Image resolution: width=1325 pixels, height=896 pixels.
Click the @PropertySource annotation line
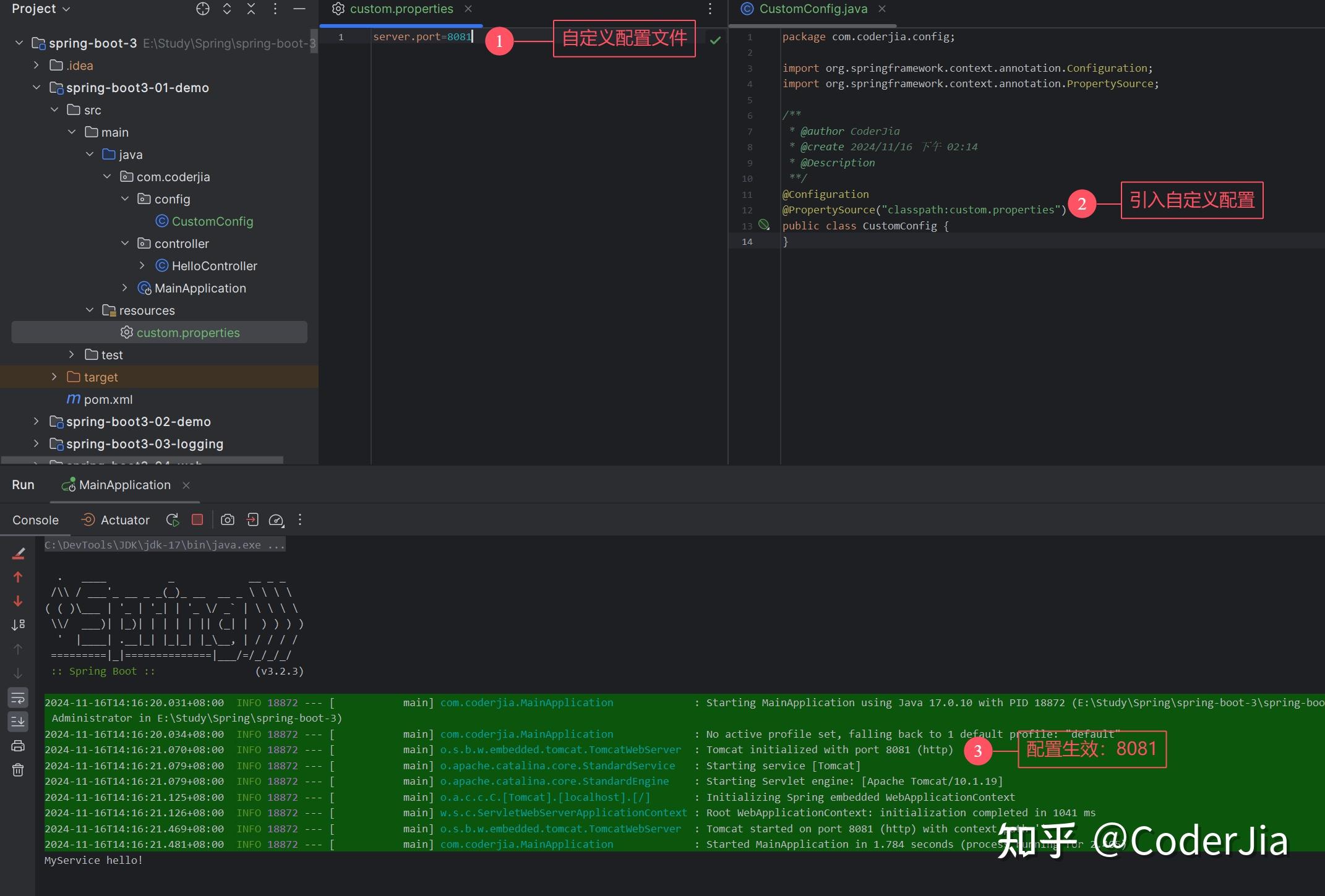pyautogui.click(x=924, y=210)
